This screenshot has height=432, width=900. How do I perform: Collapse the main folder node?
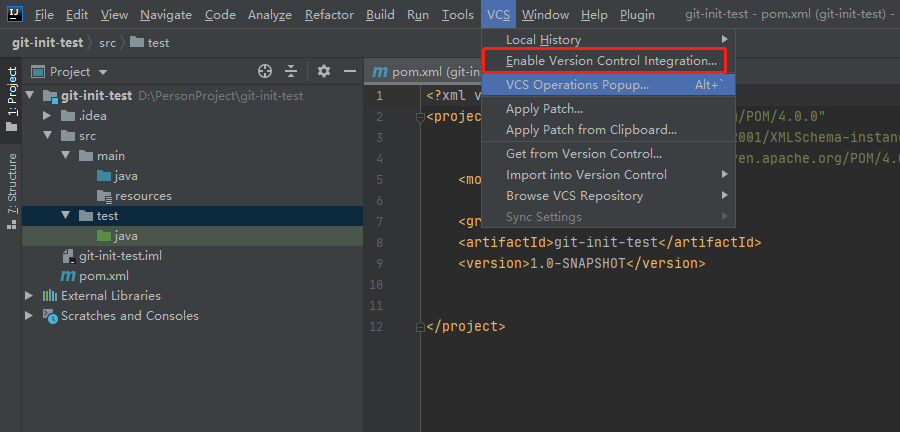coord(66,156)
